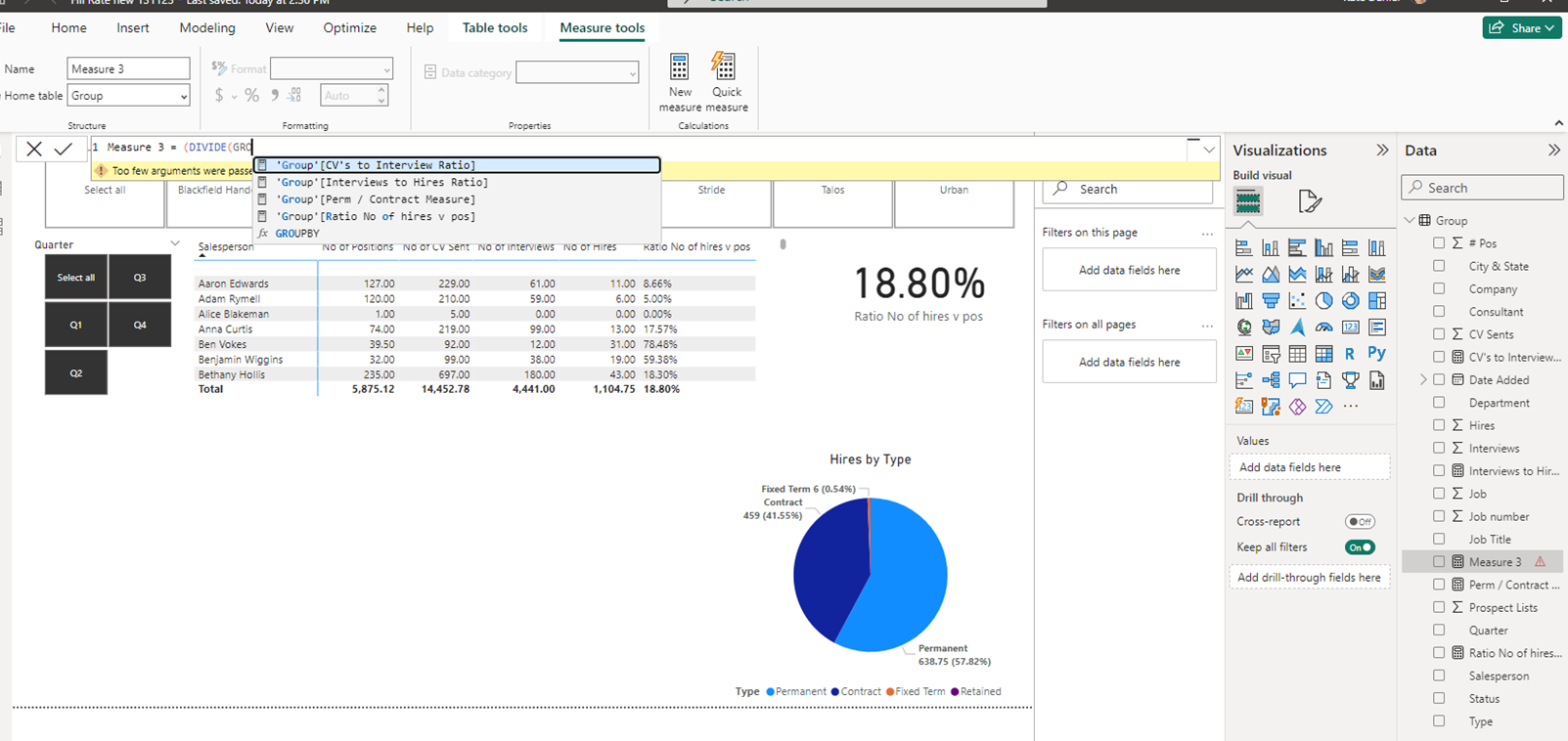Check the City & State field

(x=1439, y=265)
